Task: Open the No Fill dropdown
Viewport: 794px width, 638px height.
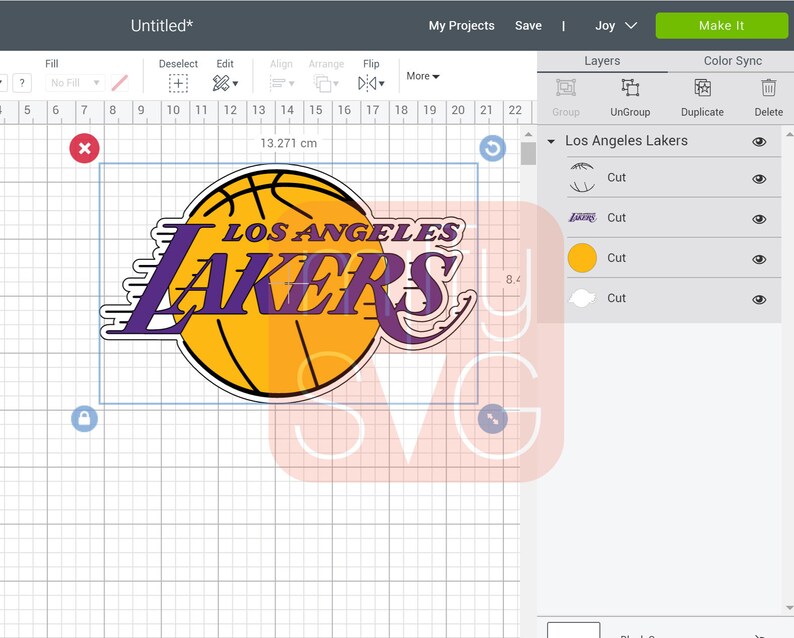Action: pyautogui.click(x=75, y=83)
